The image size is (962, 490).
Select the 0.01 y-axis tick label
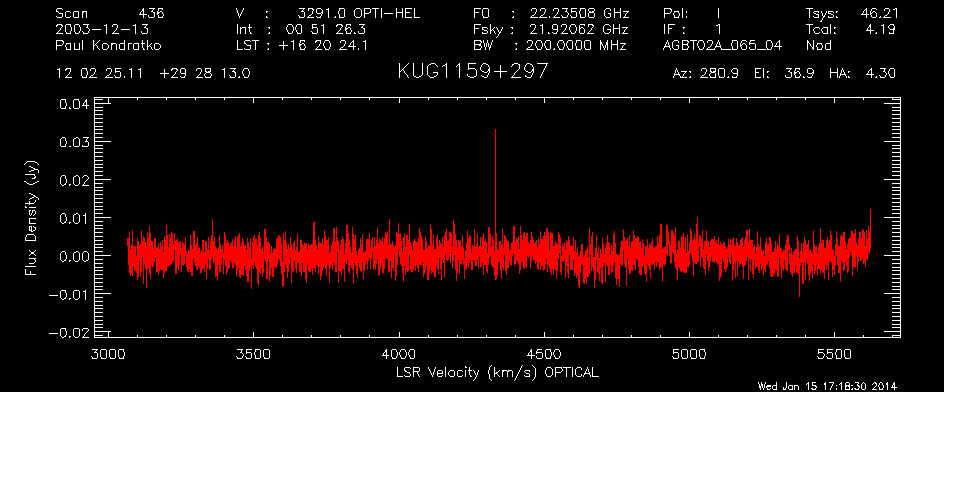74,218
